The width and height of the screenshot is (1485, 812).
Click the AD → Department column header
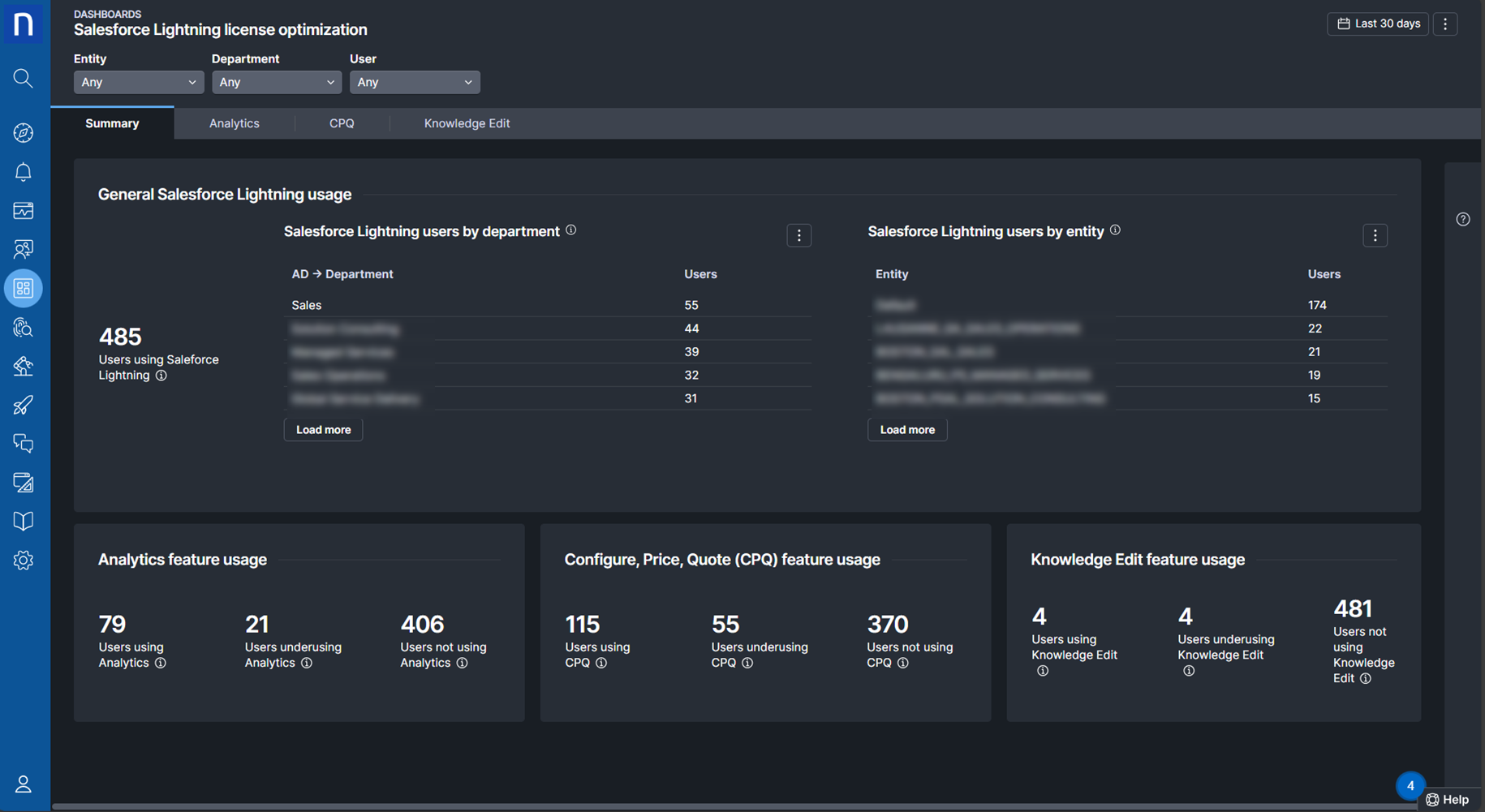pyautogui.click(x=342, y=274)
